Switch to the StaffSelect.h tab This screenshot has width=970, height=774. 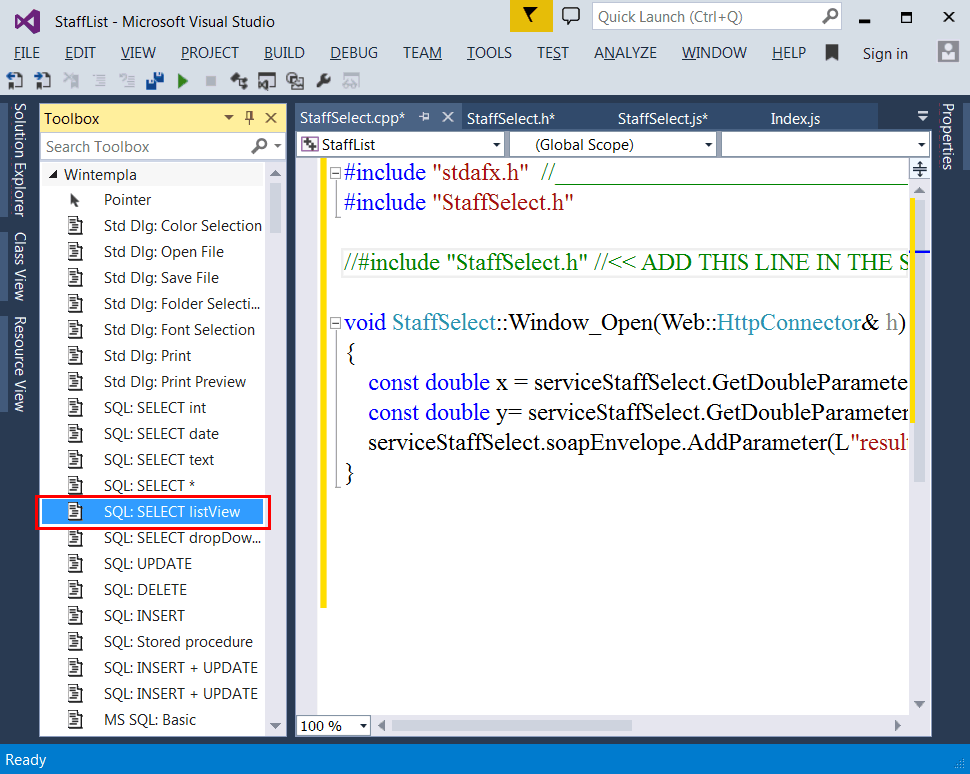[x=511, y=119]
